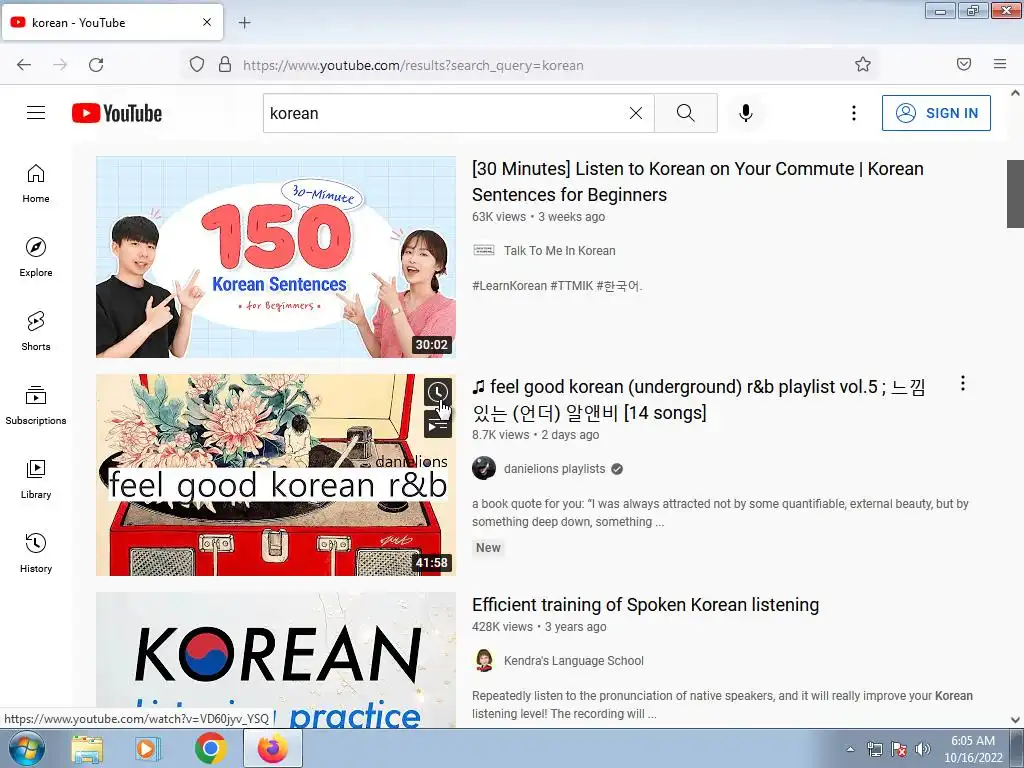Clear the search box with the X
Screen dimensions: 1024x768
tap(635, 113)
